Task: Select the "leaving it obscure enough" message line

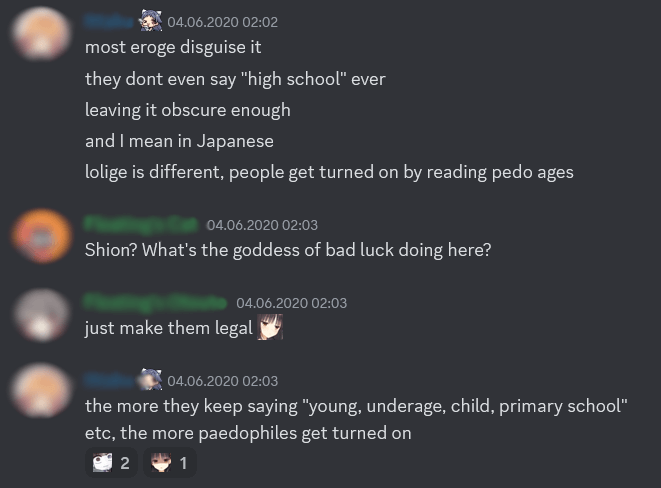Action: (x=188, y=110)
